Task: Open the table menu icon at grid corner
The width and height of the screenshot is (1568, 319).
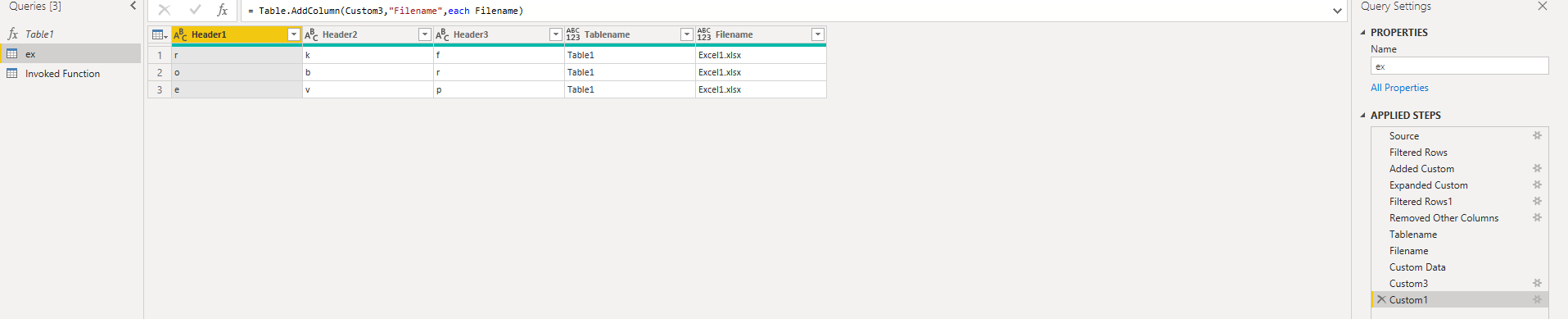Action: (x=160, y=34)
